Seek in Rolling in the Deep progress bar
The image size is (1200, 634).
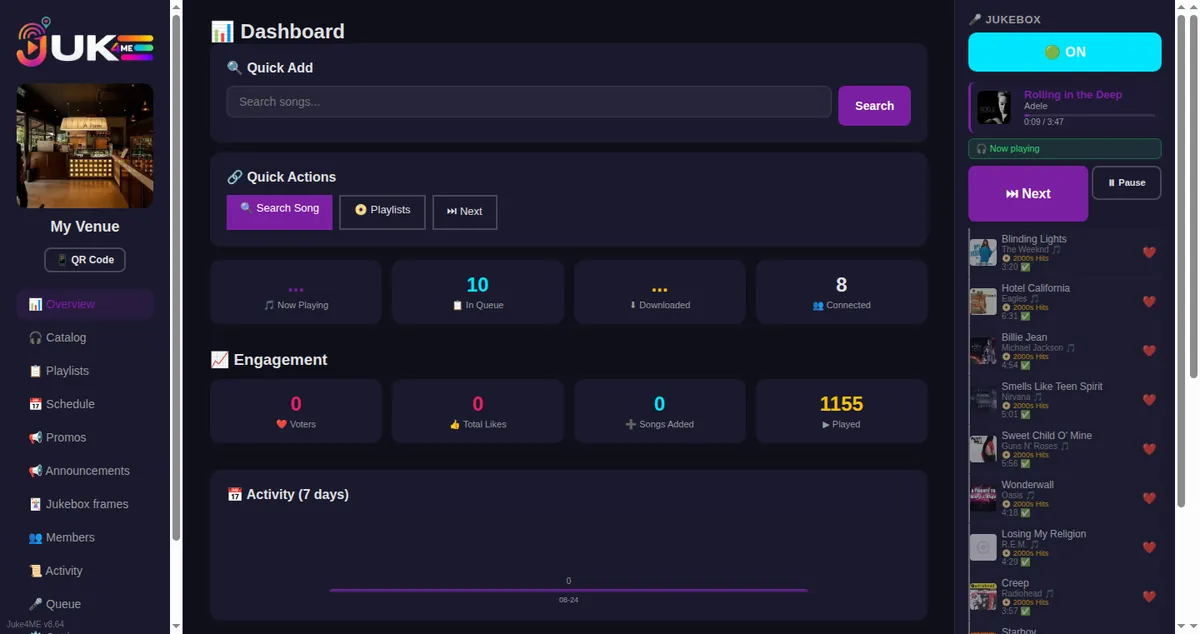point(1089,115)
